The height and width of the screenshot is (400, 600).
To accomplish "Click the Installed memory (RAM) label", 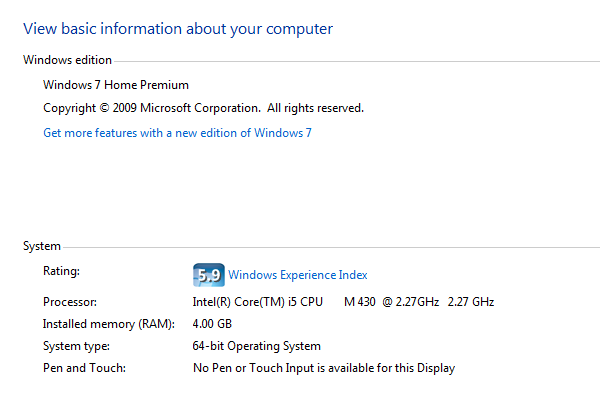I will [x=109, y=324].
